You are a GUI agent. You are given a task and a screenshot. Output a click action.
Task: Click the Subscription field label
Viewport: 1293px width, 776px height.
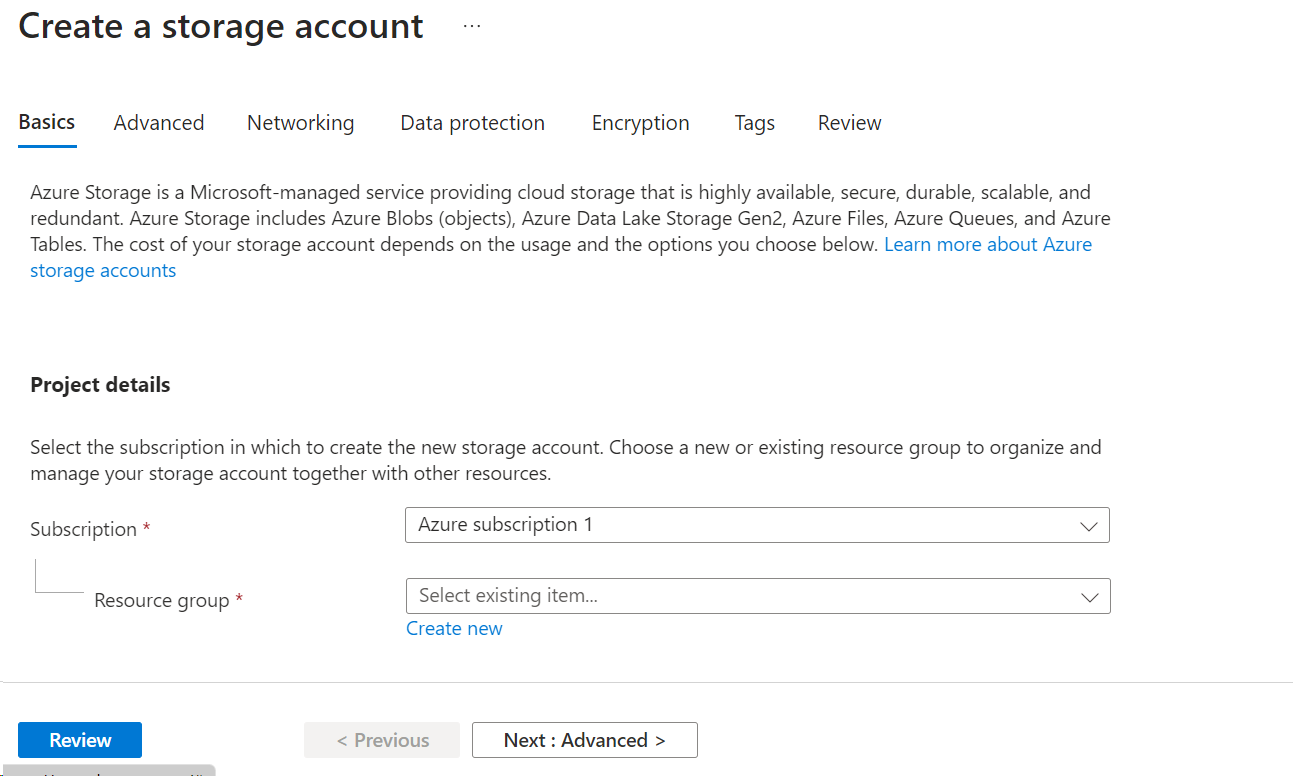point(84,529)
